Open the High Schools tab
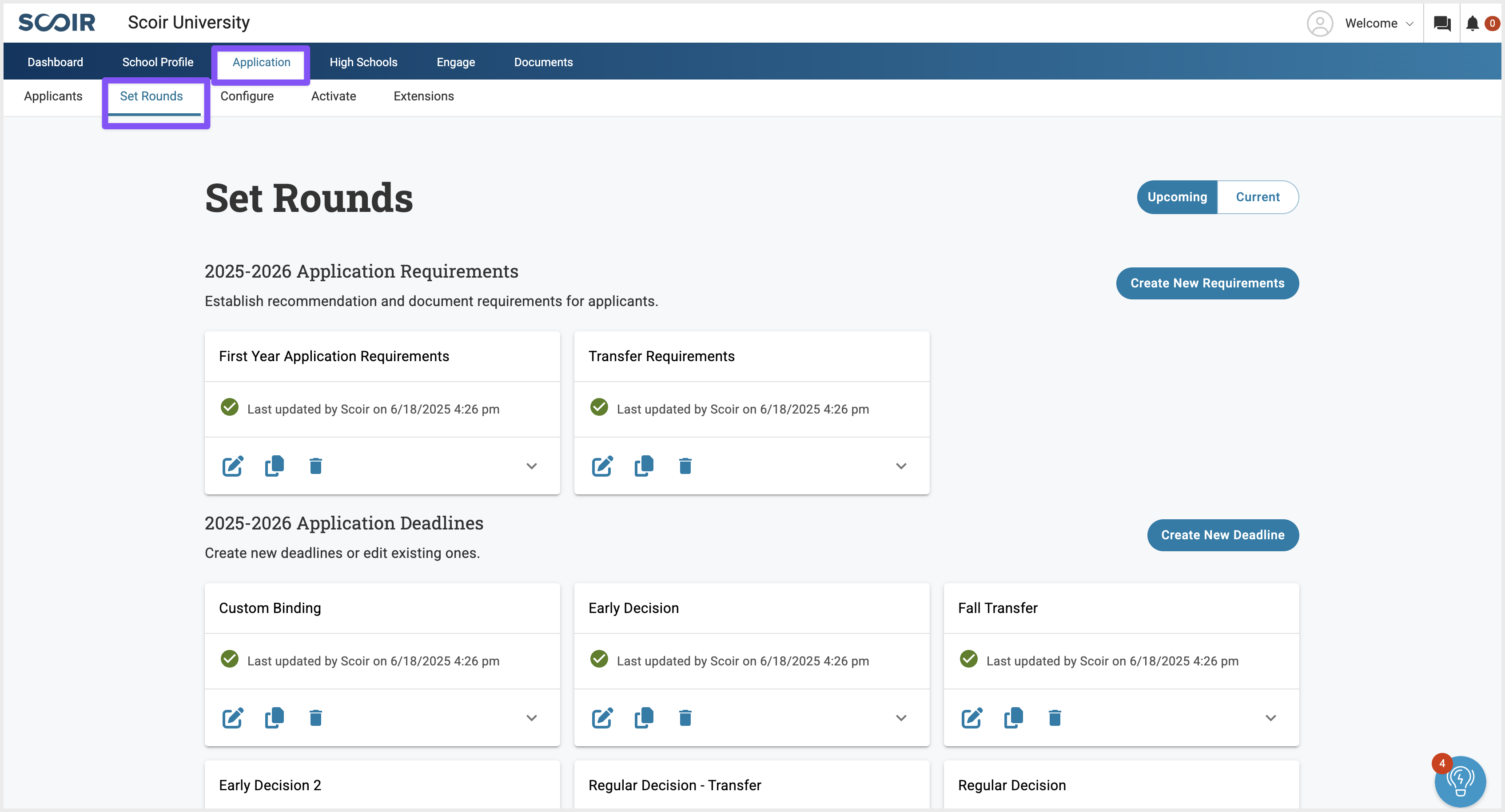Screen dimensions: 1505x812 363,62
